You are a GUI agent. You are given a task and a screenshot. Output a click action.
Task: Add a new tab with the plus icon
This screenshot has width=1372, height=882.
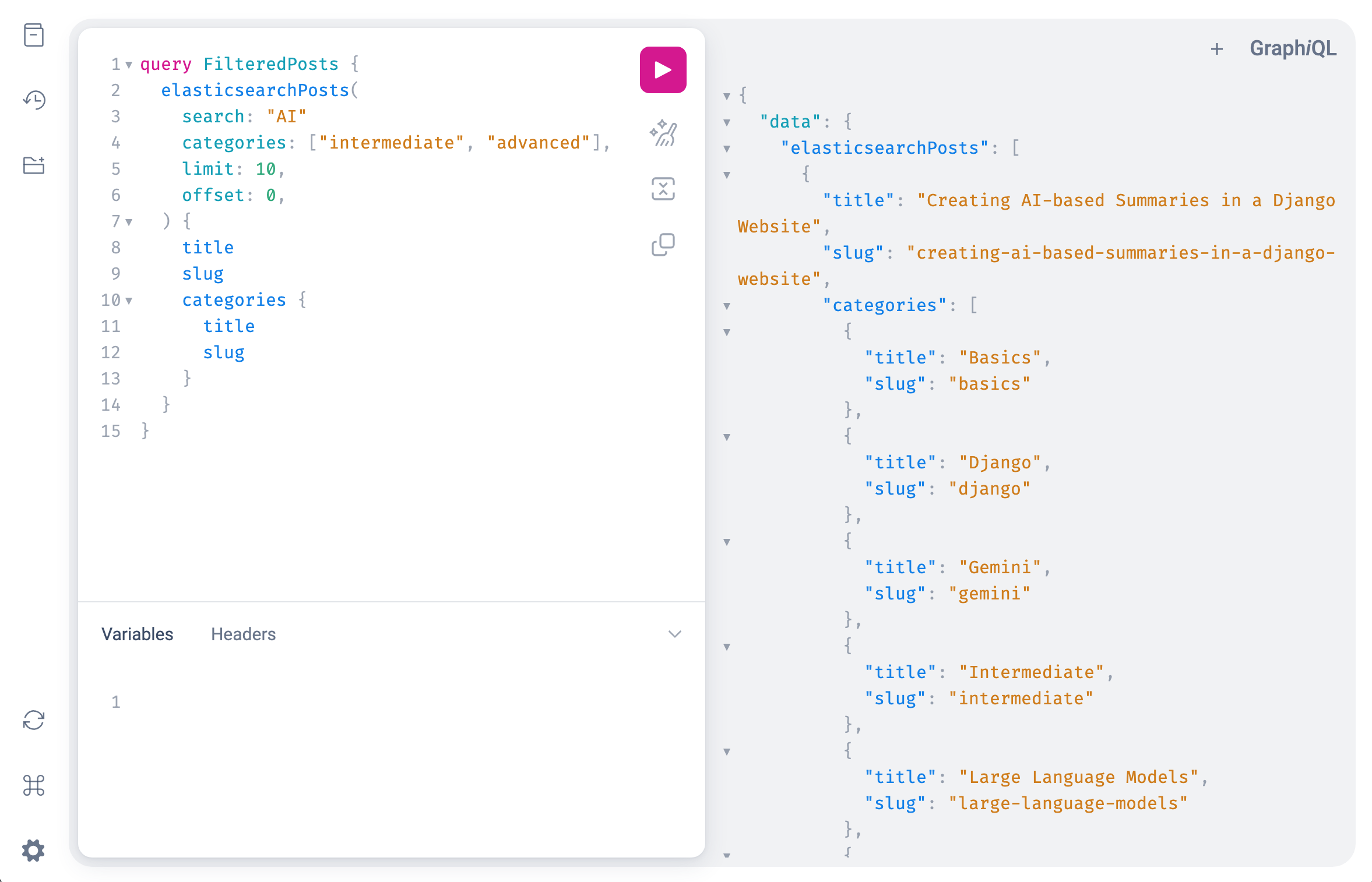click(x=1216, y=49)
